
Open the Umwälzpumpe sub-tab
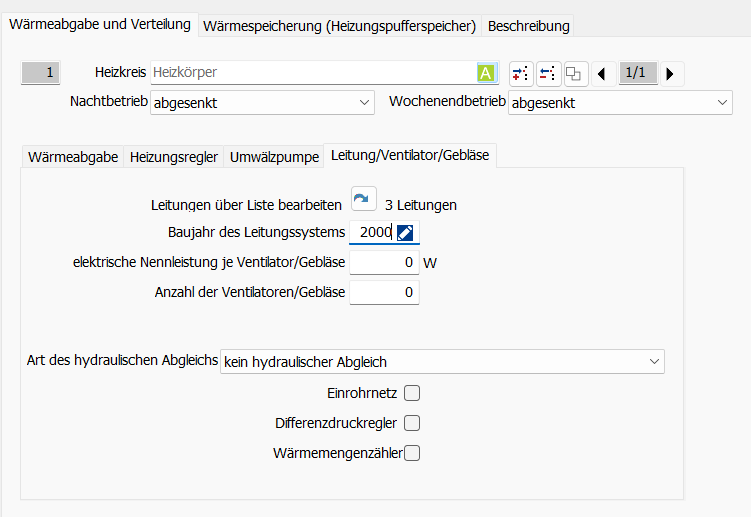[x=275, y=157]
